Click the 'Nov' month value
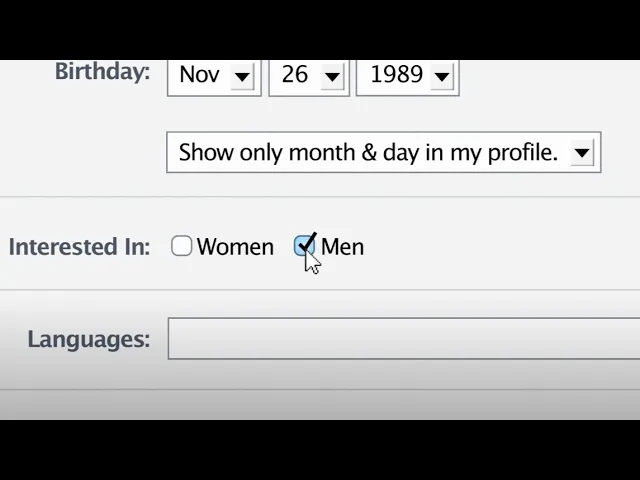The image size is (640, 480). coord(199,74)
